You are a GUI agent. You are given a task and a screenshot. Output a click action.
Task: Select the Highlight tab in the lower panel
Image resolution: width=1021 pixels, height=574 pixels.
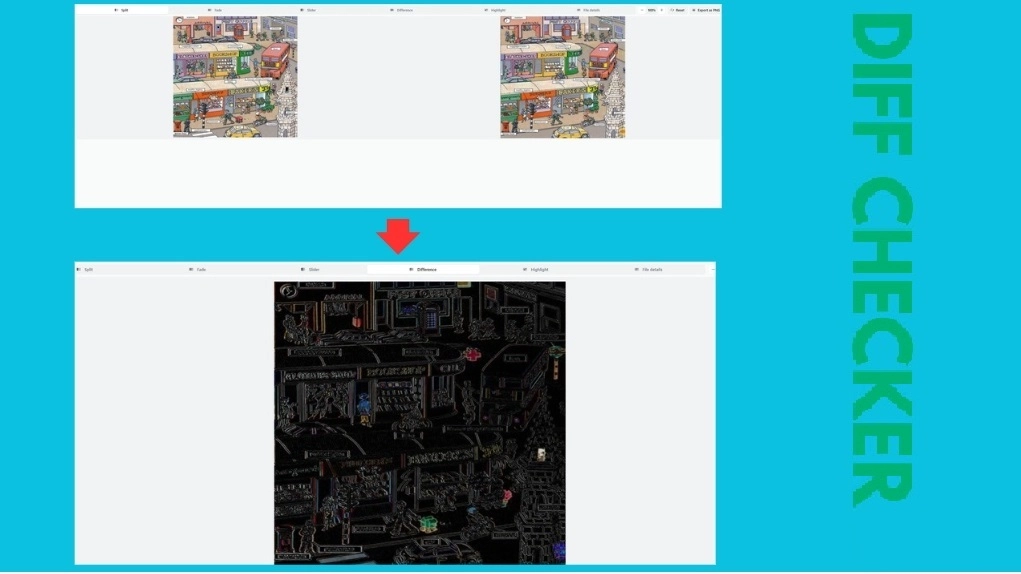536,270
